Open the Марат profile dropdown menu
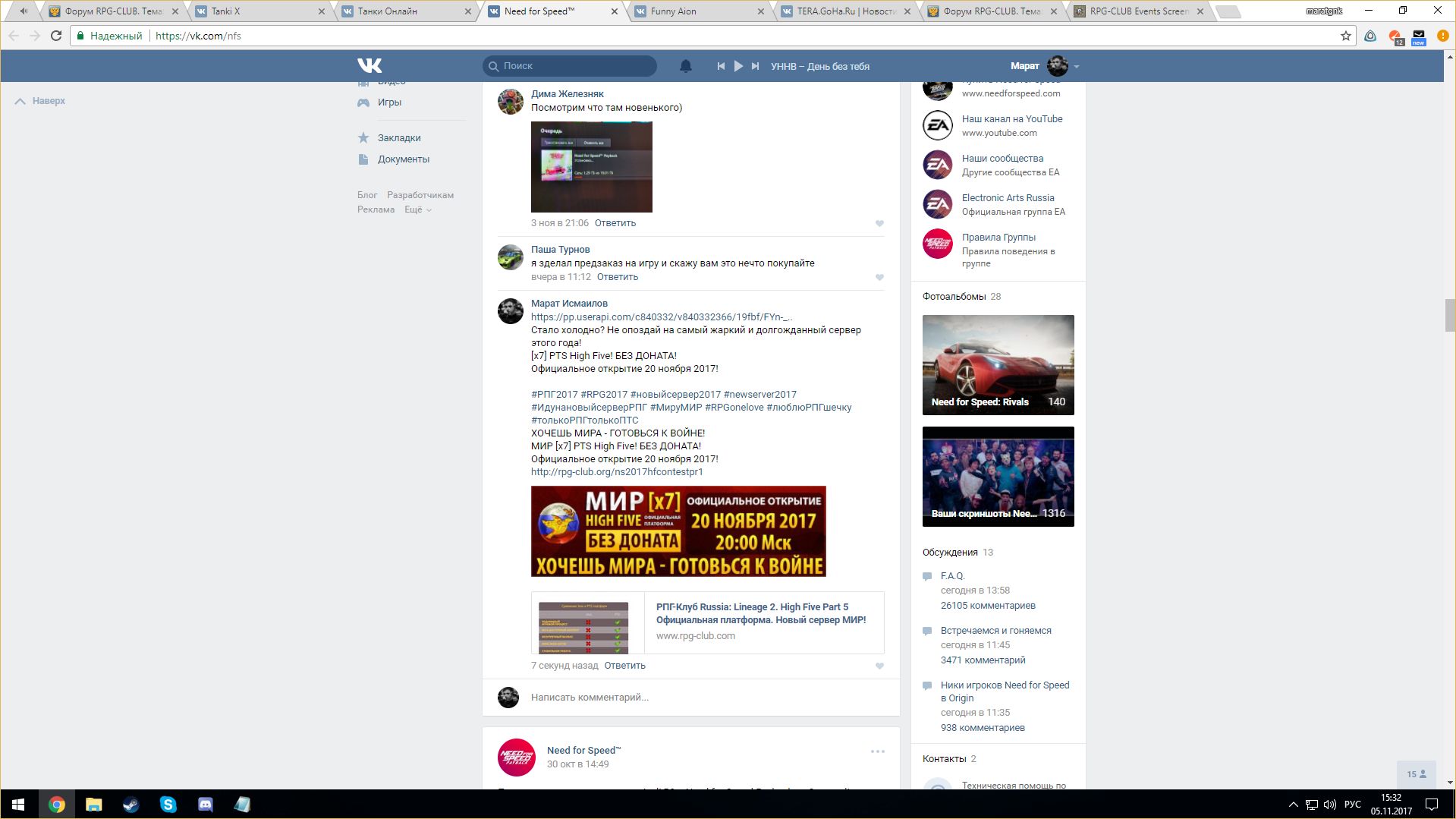 click(x=1076, y=67)
